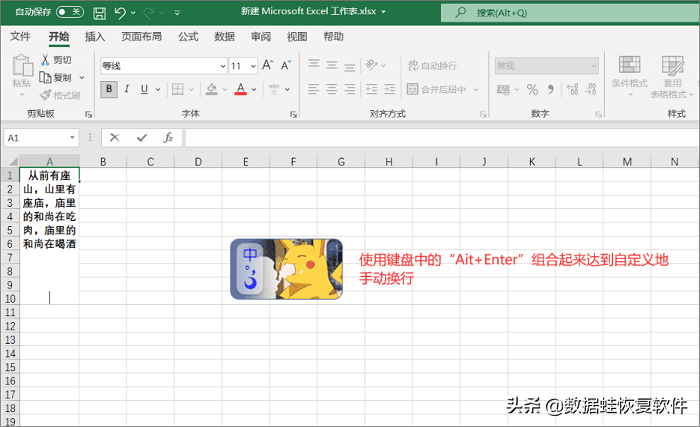Click the Undo arrow icon
The height and width of the screenshot is (427, 700).
click(120, 13)
